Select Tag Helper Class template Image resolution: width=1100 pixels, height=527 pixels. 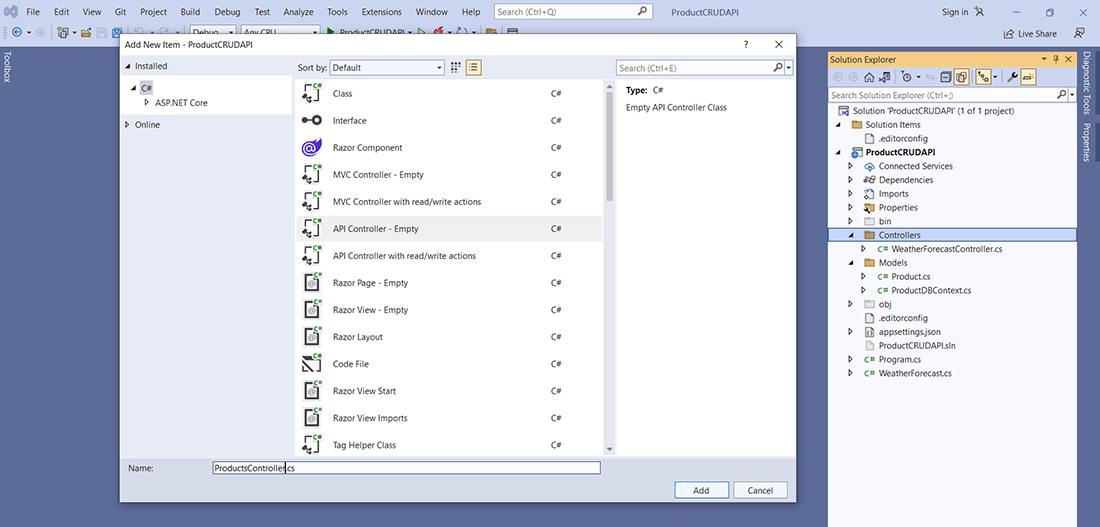point(449,445)
